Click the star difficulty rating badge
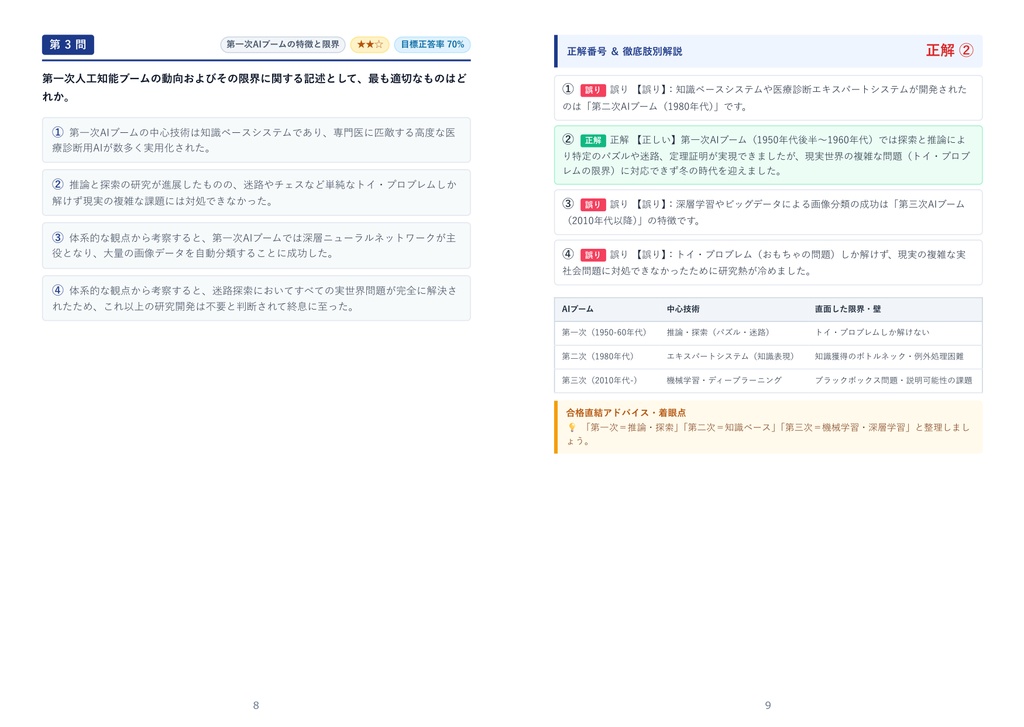Image resolution: width=1024 pixels, height=727 pixels. (370, 44)
